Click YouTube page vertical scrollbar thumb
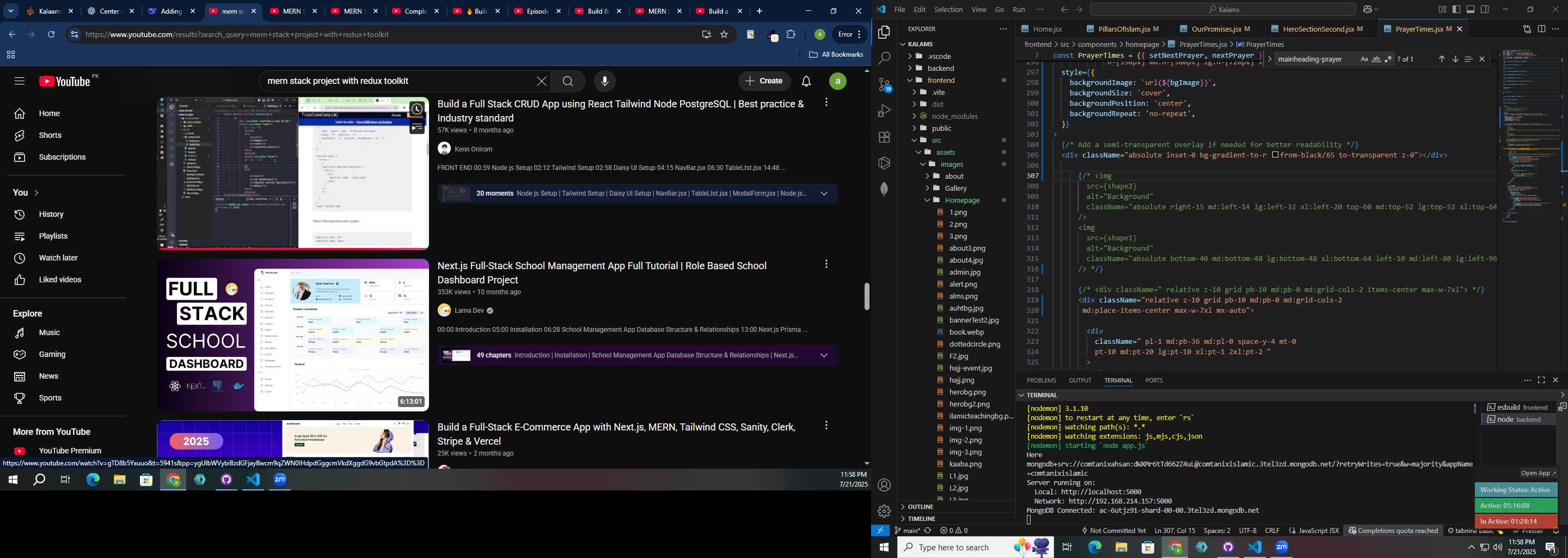The image size is (1568, 558). [866, 296]
